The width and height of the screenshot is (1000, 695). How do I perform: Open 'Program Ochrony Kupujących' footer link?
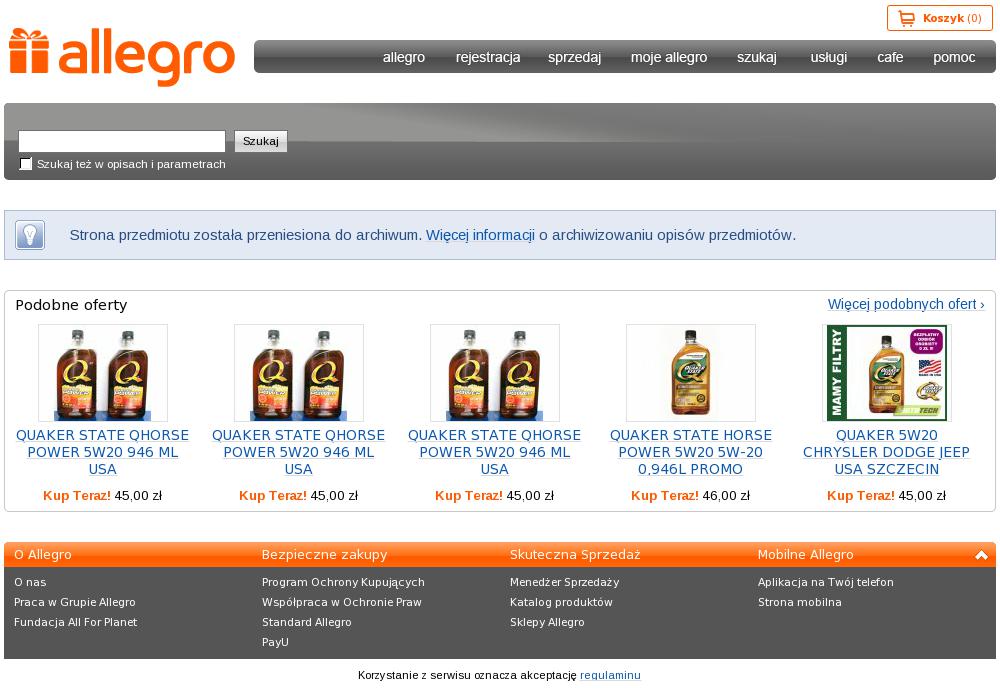point(343,582)
